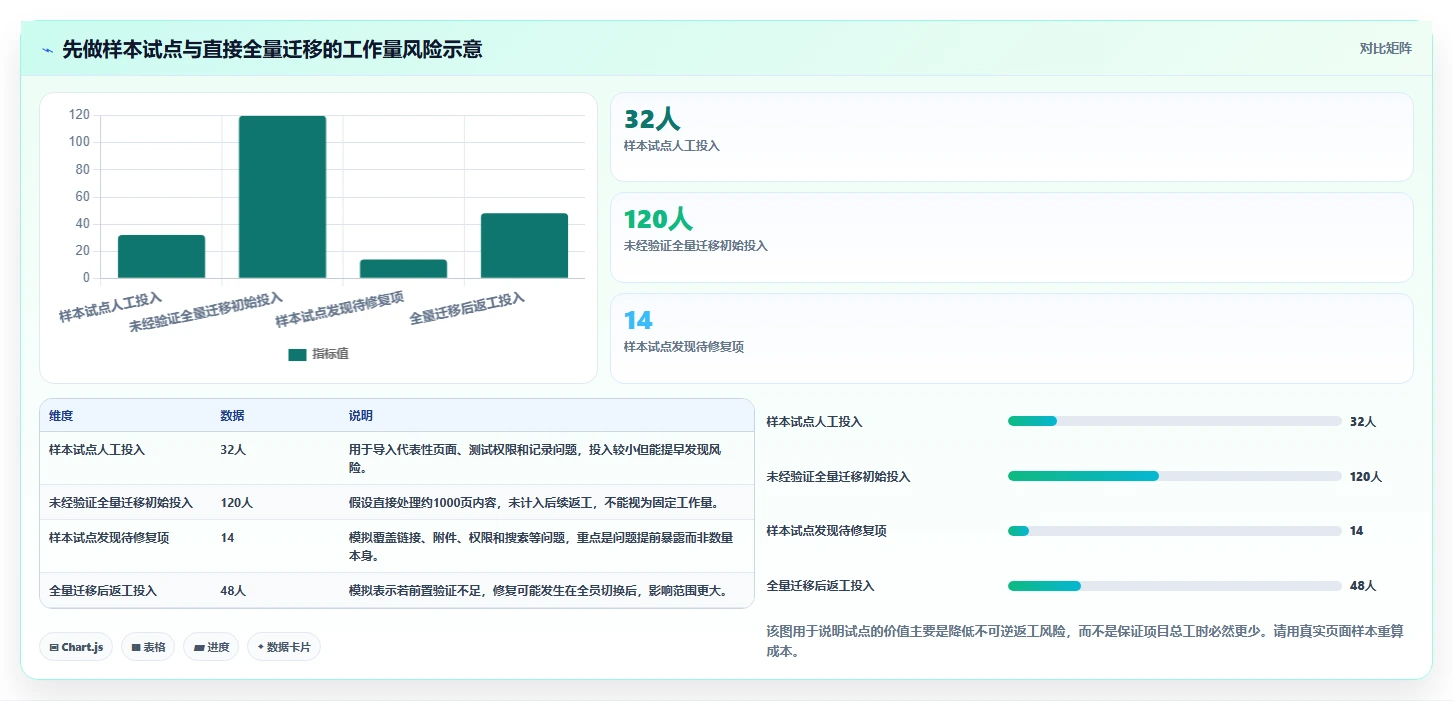Click the 维度 table column header
The width and height of the screenshot is (1453, 701).
(61, 416)
